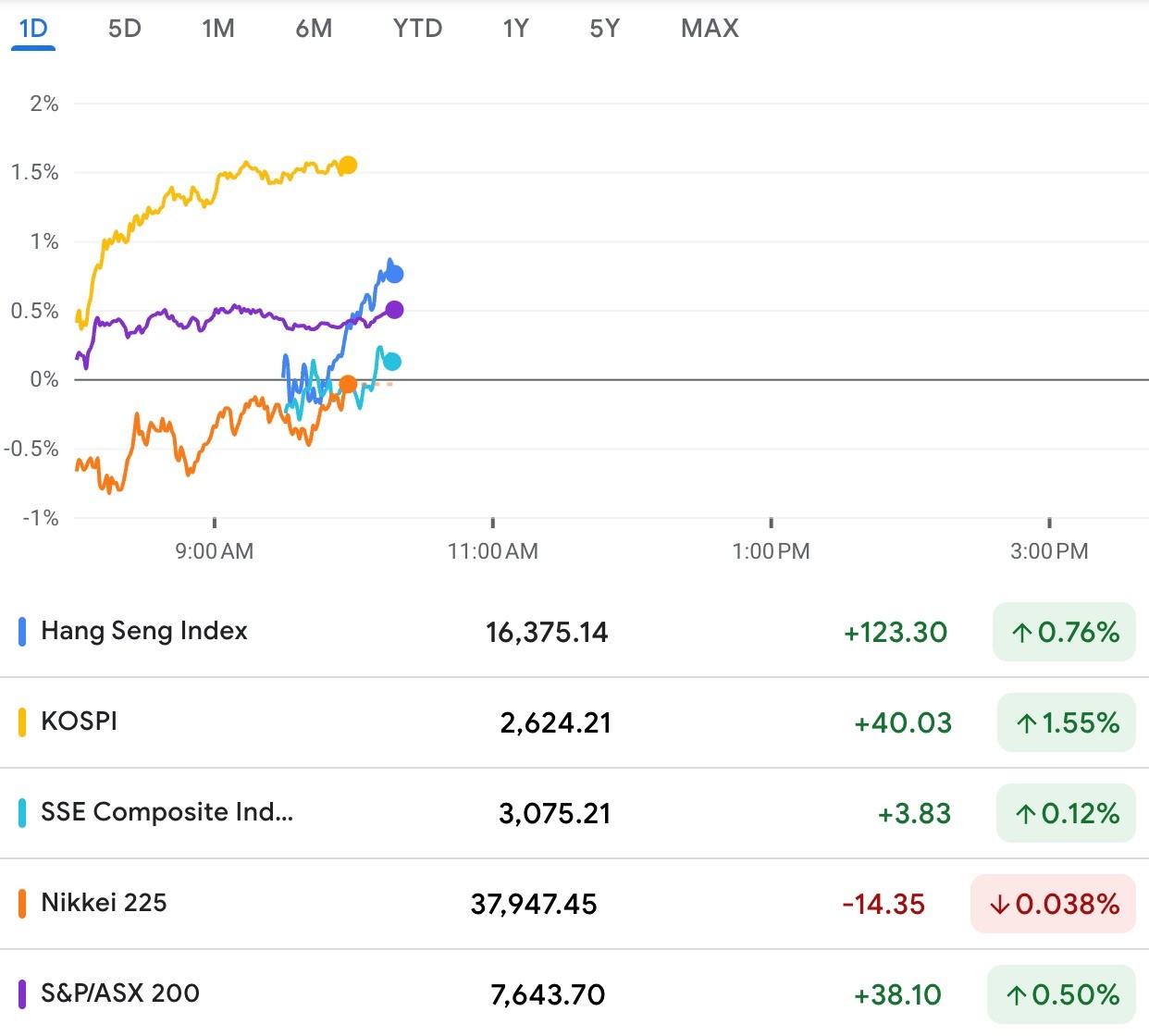Click the orange Nikkei endpoint dot on chart
This screenshot has height=1036, width=1149.
point(348,383)
